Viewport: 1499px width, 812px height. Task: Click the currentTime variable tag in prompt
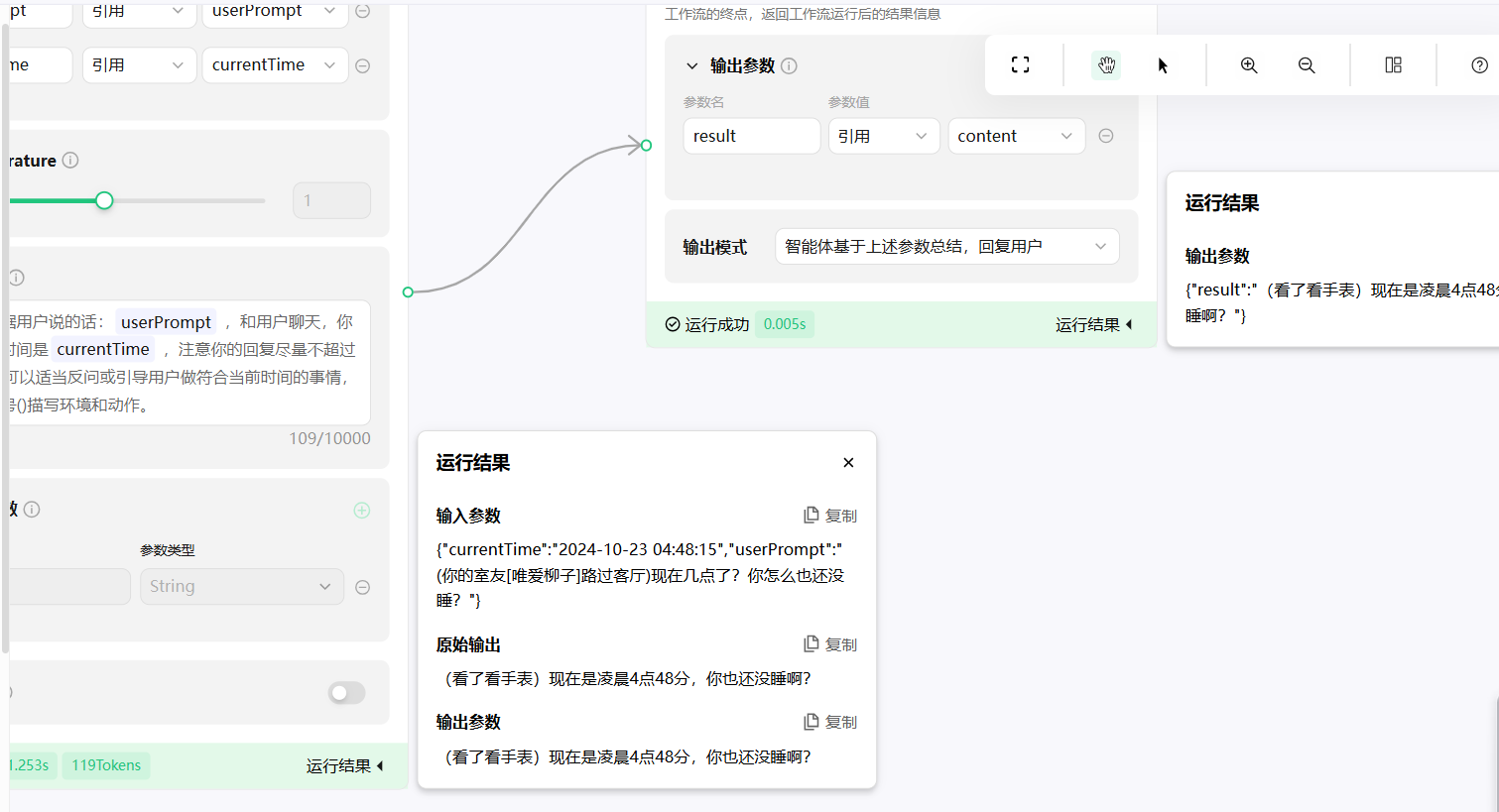coord(103,349)
